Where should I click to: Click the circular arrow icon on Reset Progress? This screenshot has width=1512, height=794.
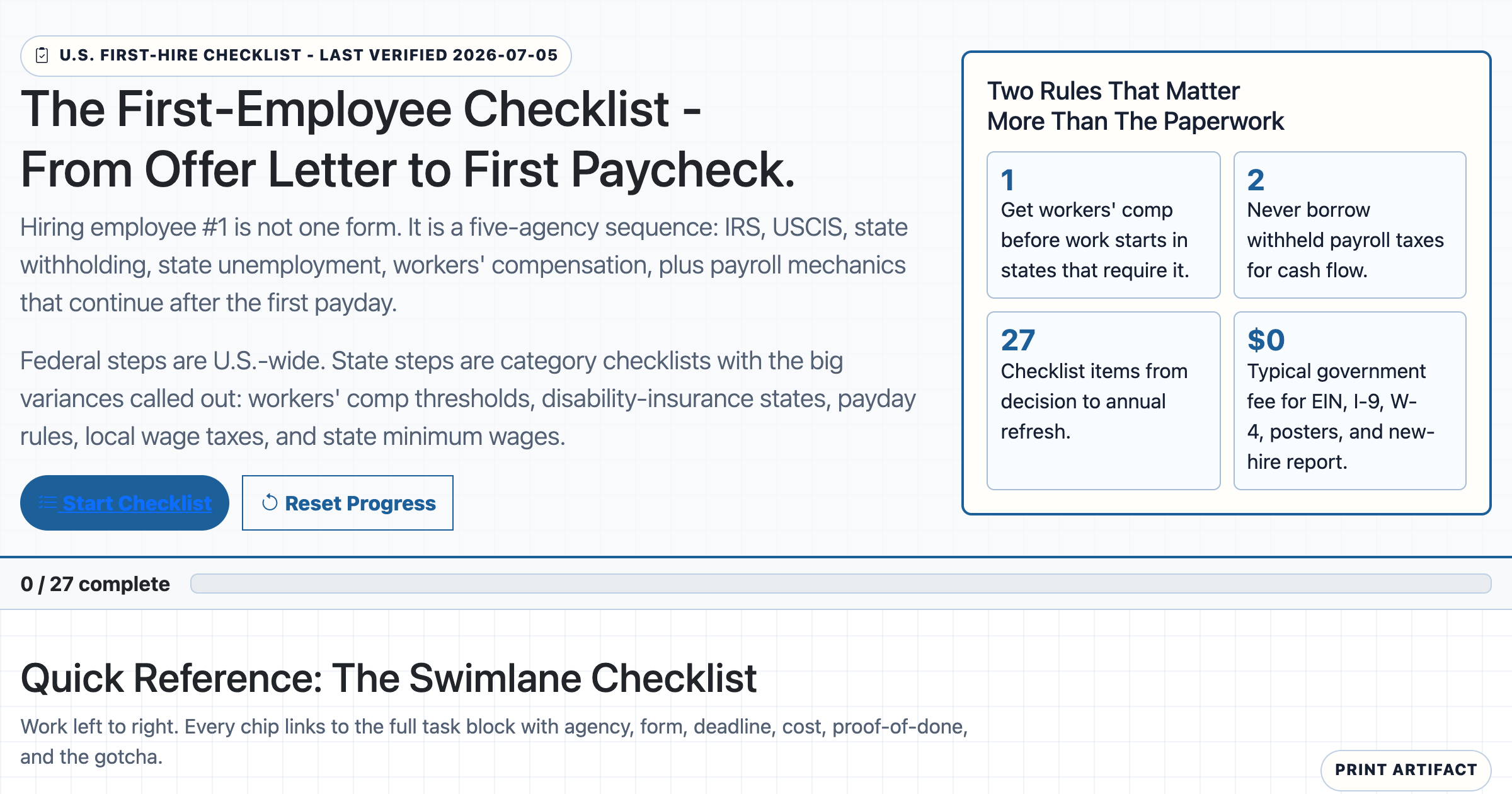270,502
